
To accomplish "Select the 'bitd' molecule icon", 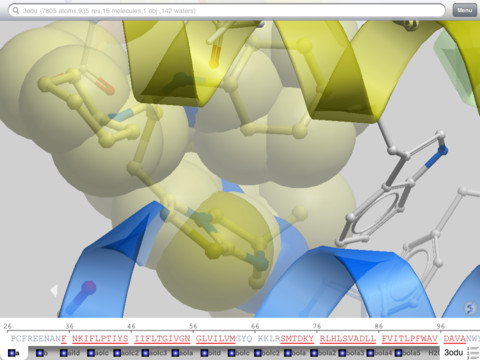I will (x=204, y=353).
